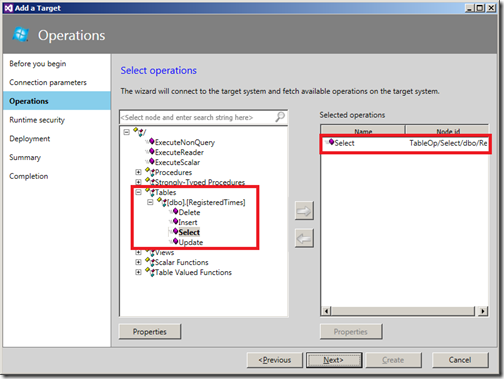Click the Table Valued Functions folder icon
The image size is (504, 379).
150,272
